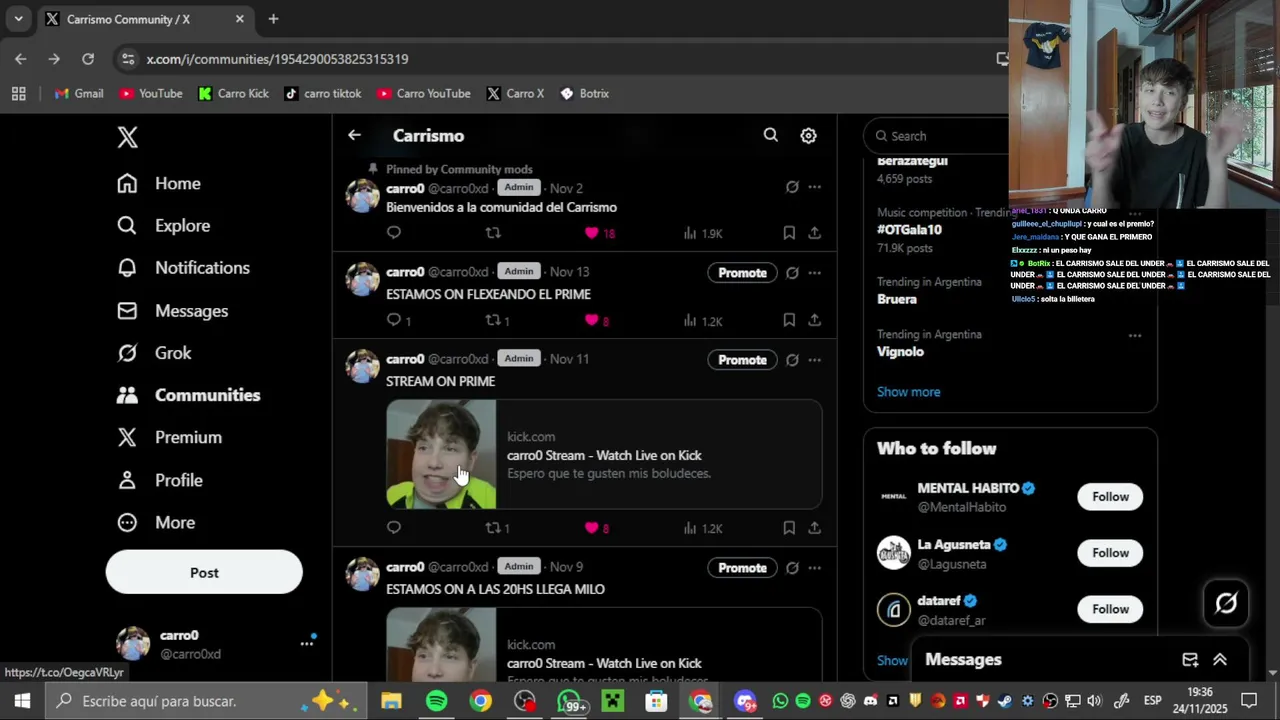Search within the Carrismo community
The width and height of the screenshot is (1280, 720).
tap(771, 135)
